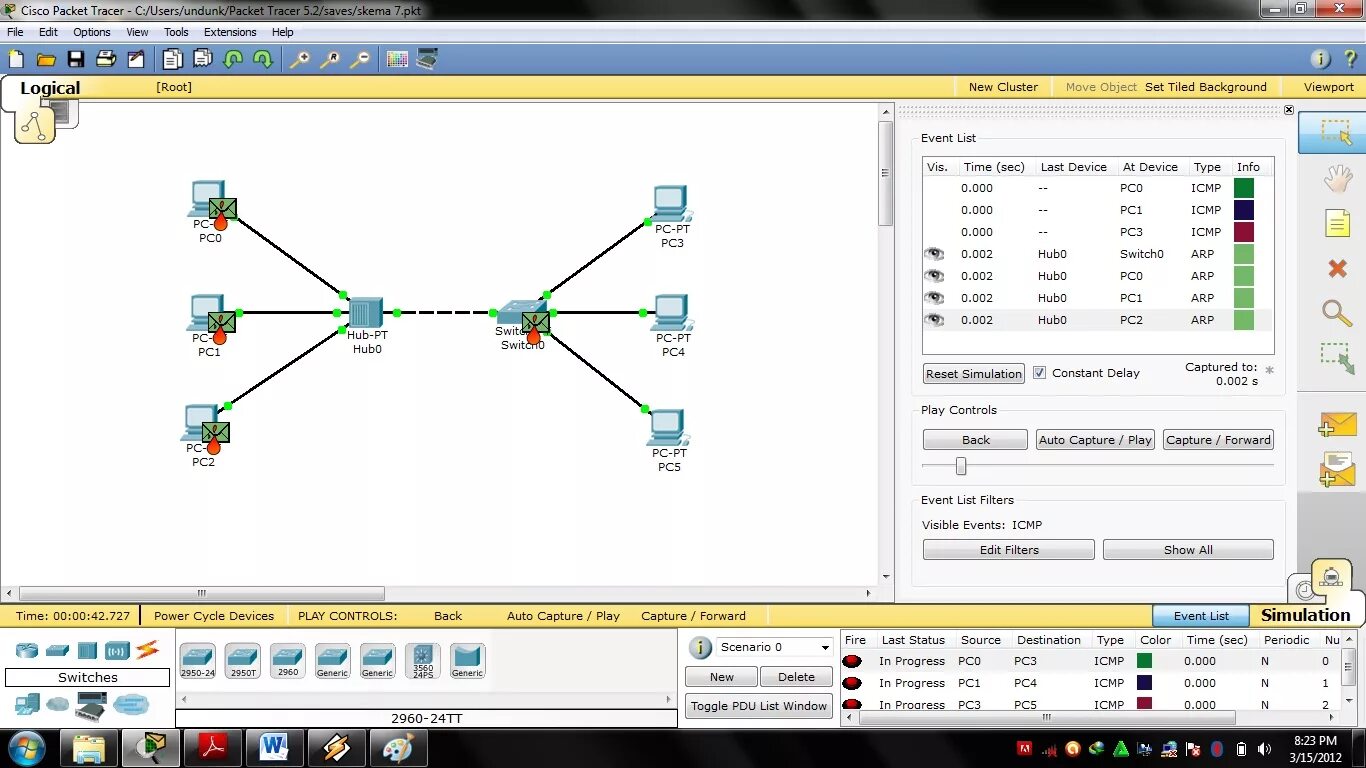
Task: Choose the Move Layout hand tool
Action: pyautogui.click(x=1337, y=179)
